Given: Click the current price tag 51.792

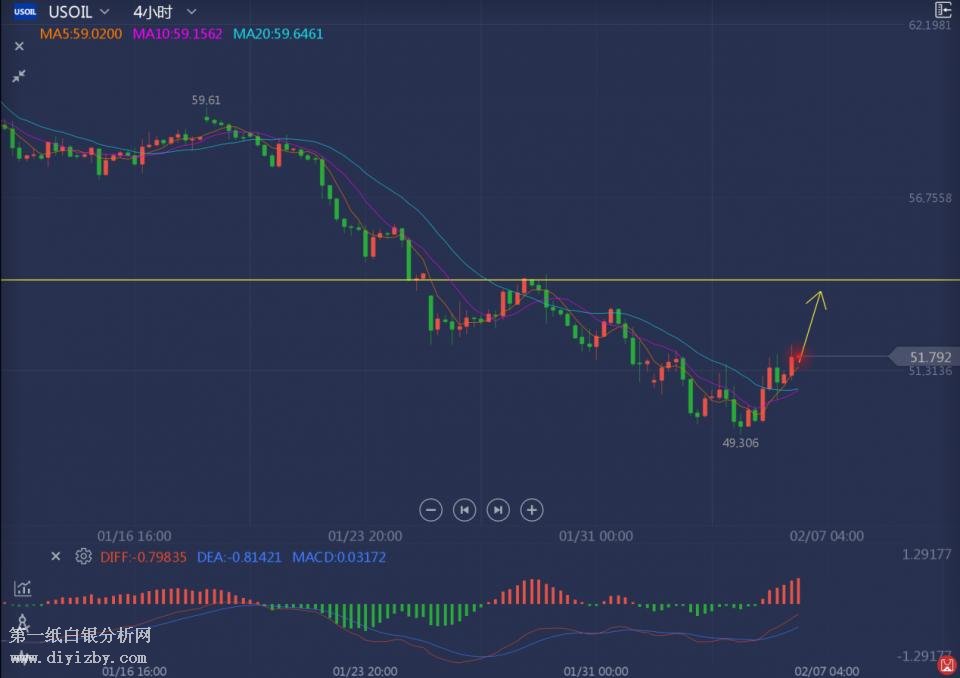Looking at the screenshot, I should pos(928,357).
